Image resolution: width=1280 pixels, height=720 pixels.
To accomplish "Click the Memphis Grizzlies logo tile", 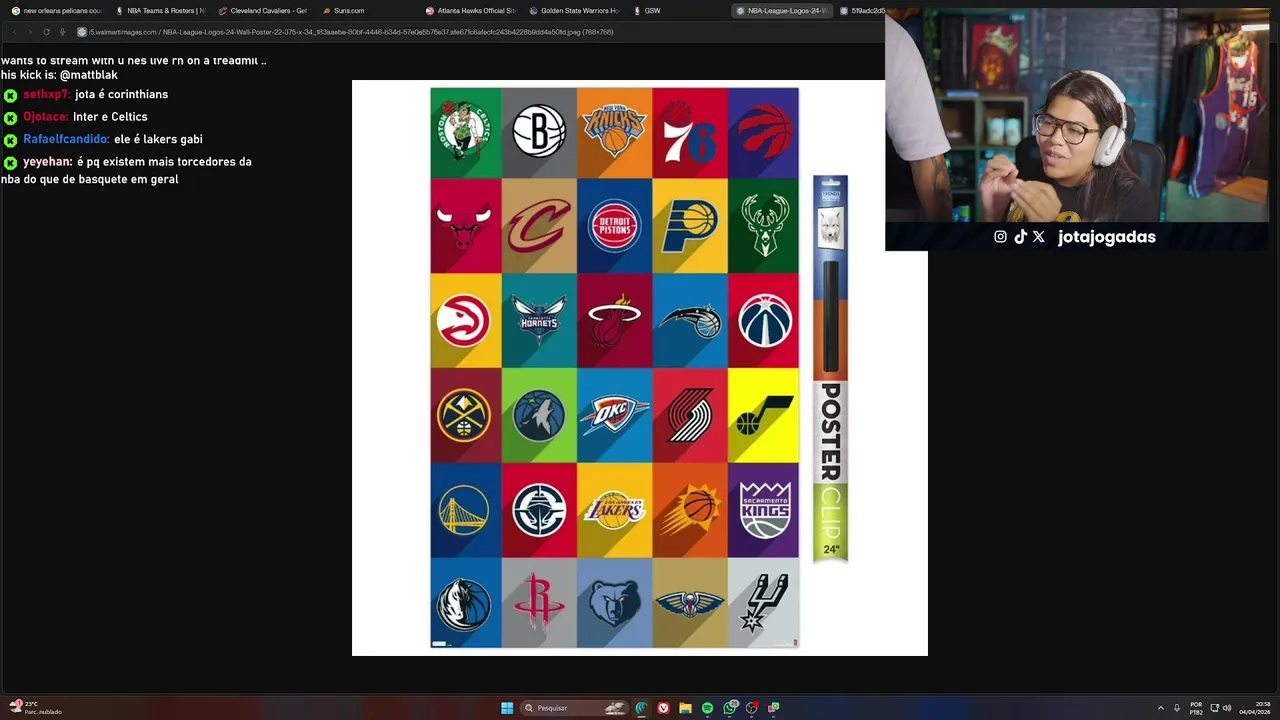I will point(615,603).
